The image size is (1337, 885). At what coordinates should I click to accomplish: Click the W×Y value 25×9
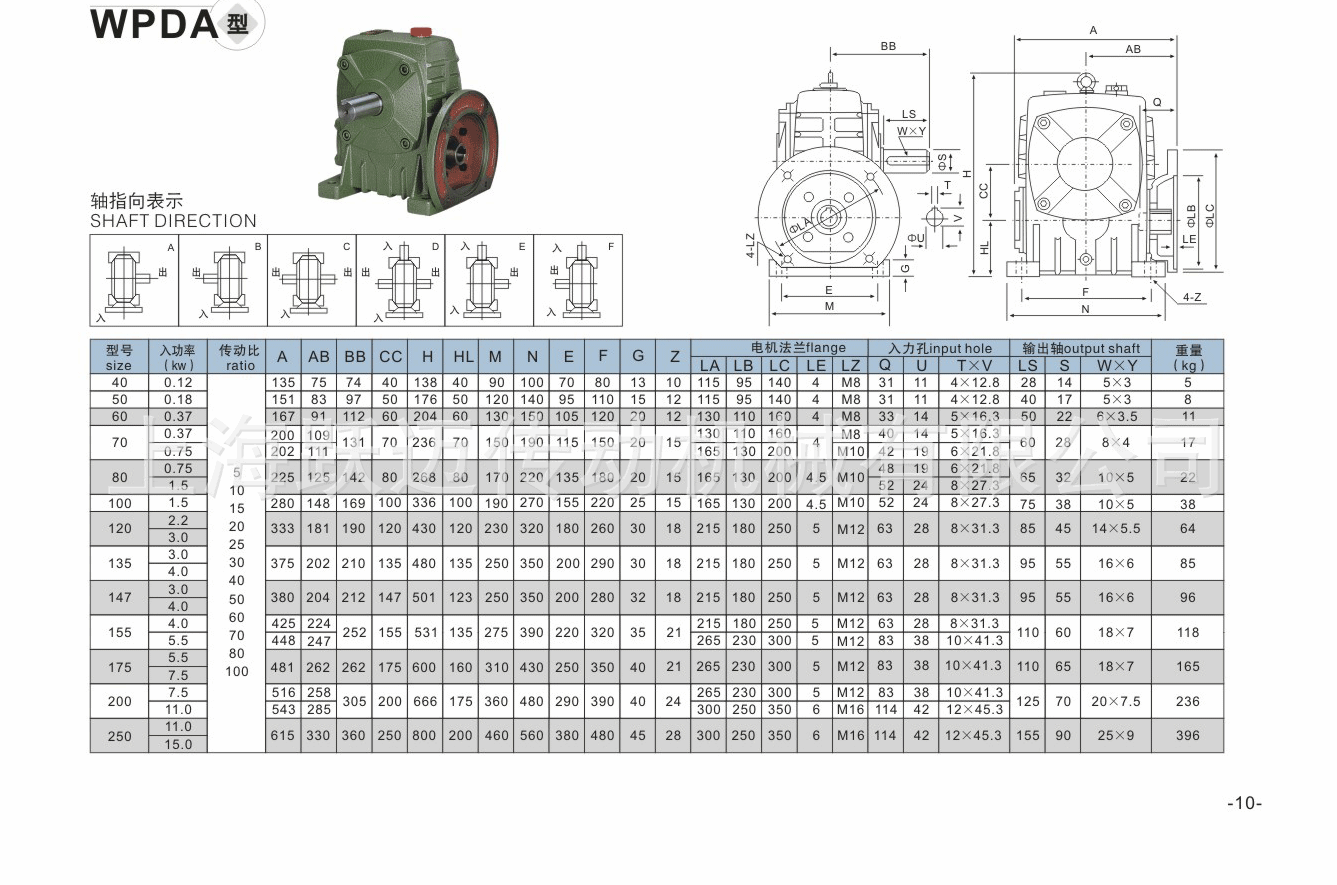click(x=1117, y=735)
